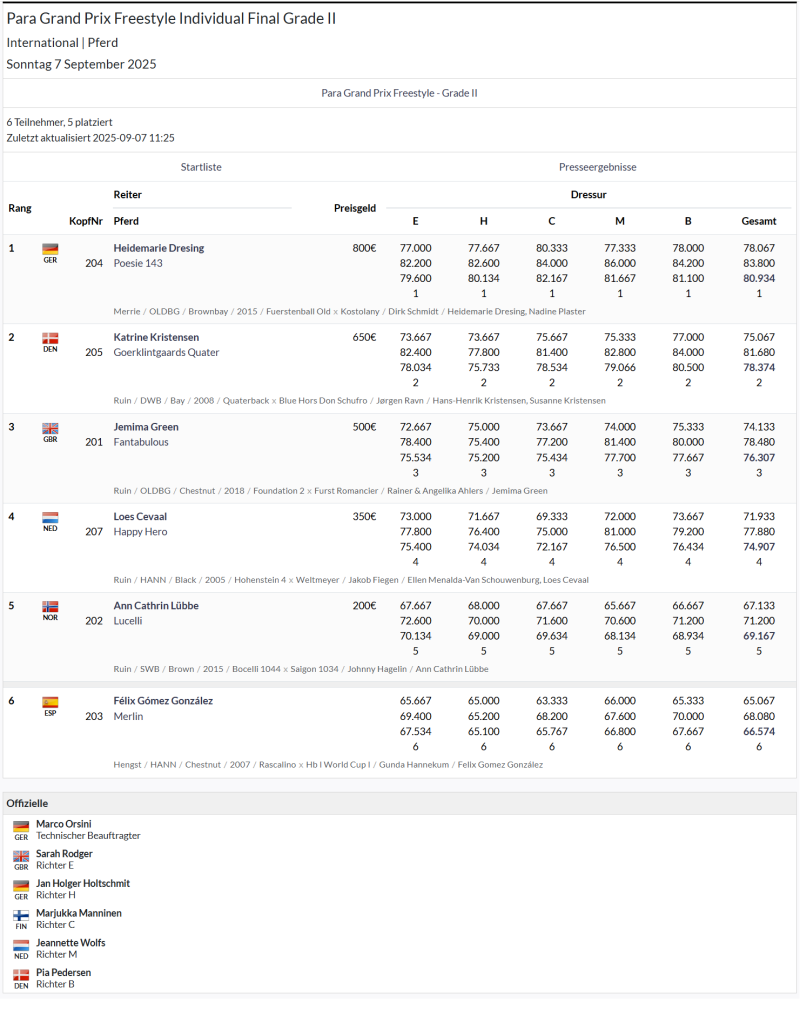Click the Dutch flag beside Loes Cevaal

(50, 517)
